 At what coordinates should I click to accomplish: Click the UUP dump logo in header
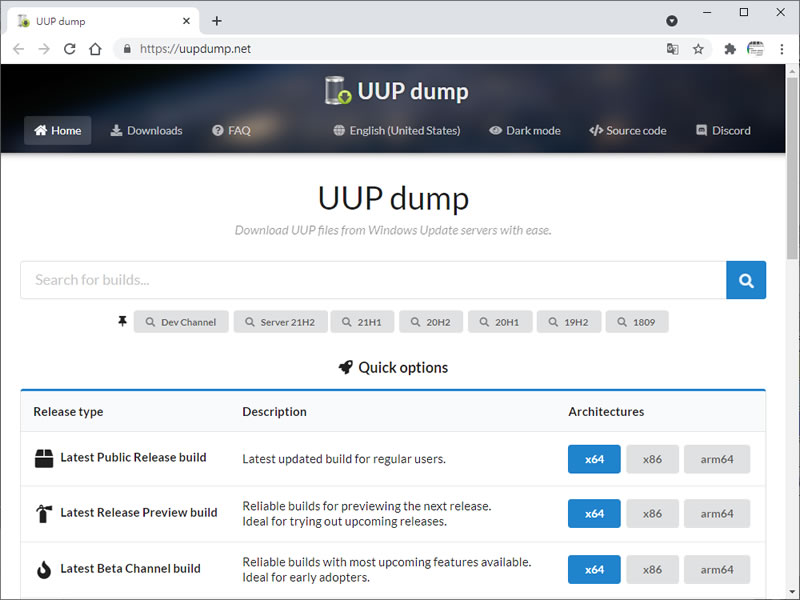(396, 91)
